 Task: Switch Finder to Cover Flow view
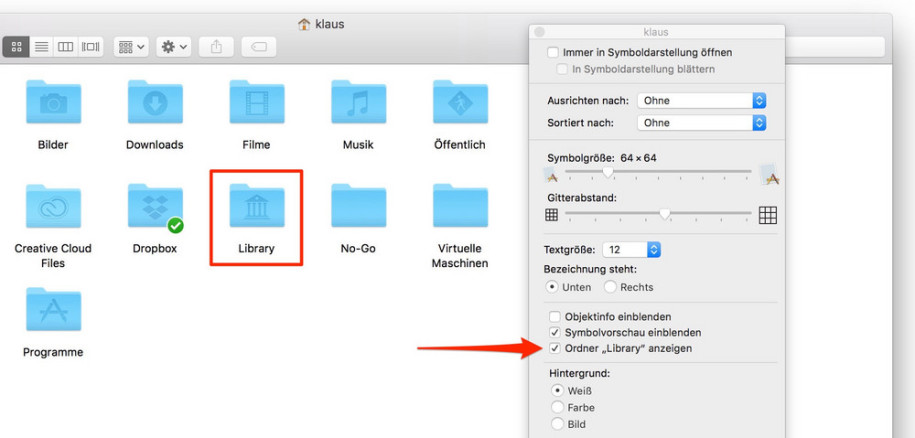pos(90,47)
